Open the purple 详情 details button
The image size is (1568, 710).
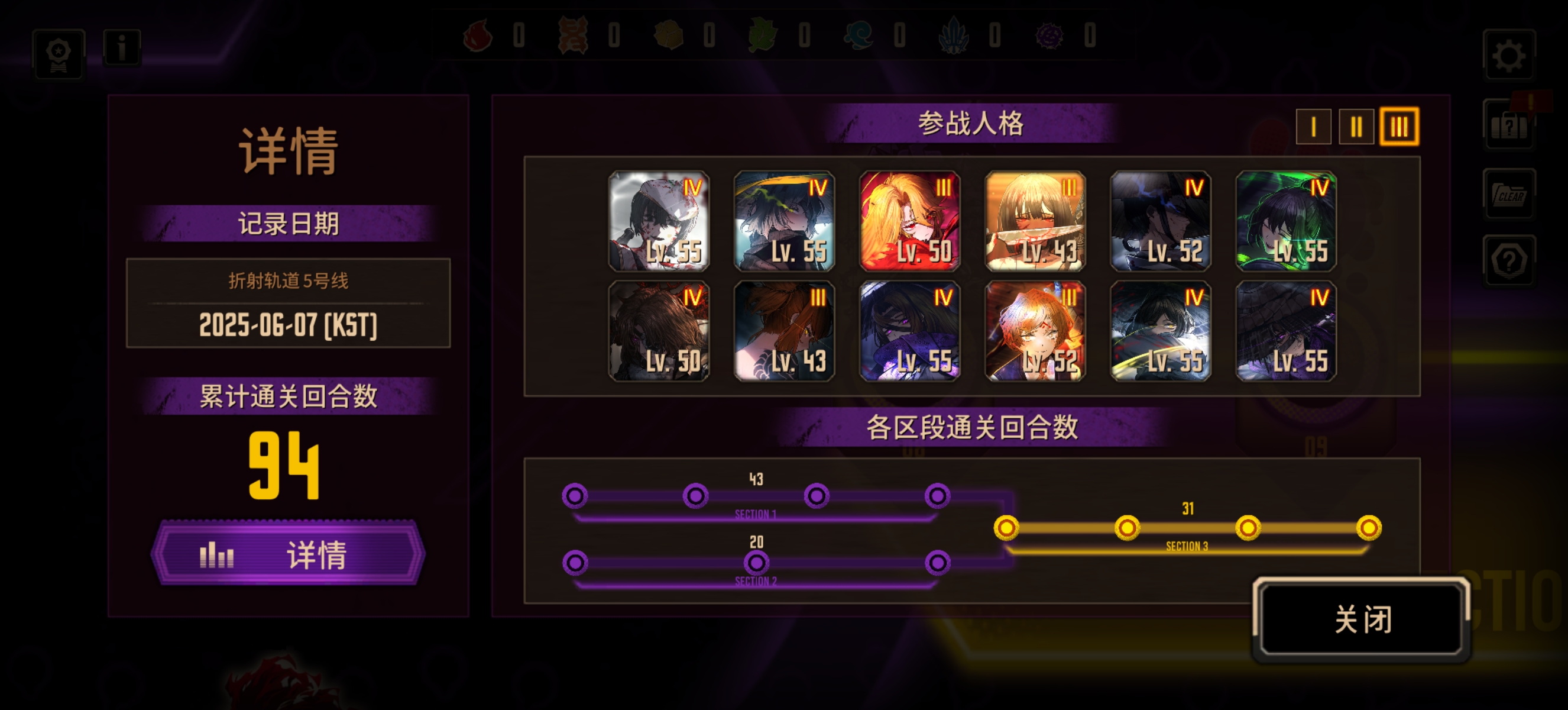point(288,554)
